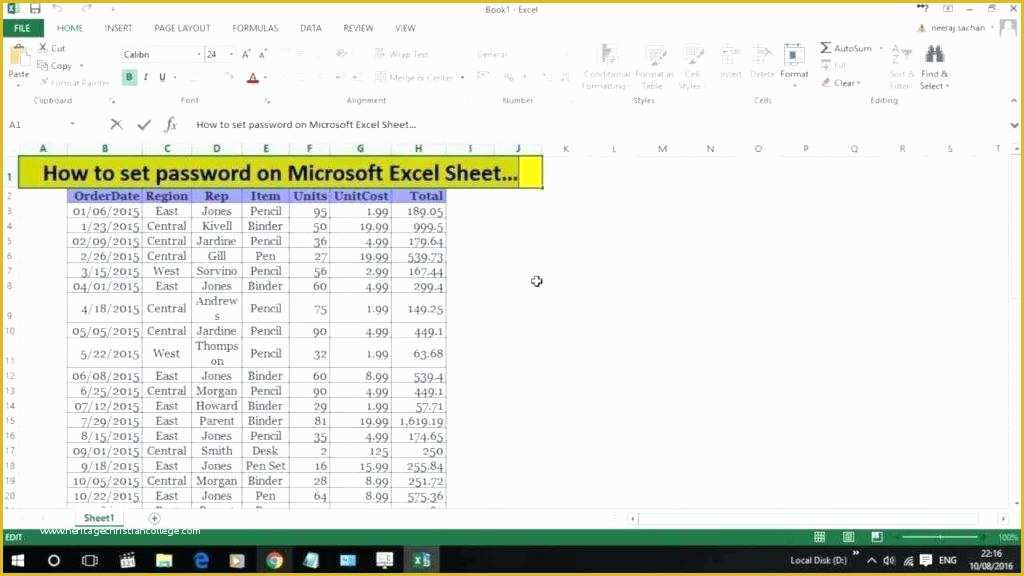Screen dimensions: 1024x576
Task: Open the FILE tab
Action: 22,28
